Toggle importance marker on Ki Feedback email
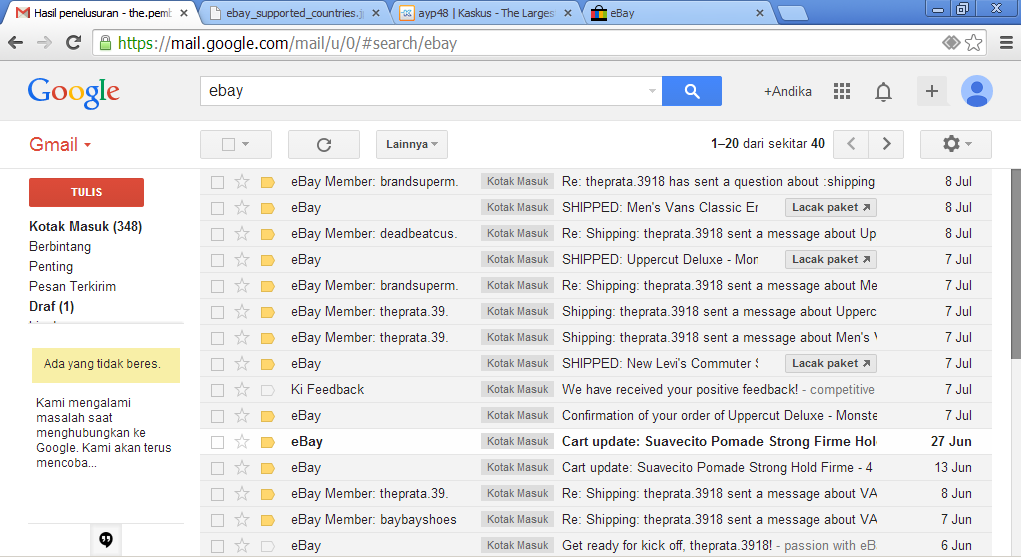The width and height of the screenshot is (1021, 558). 268,390
